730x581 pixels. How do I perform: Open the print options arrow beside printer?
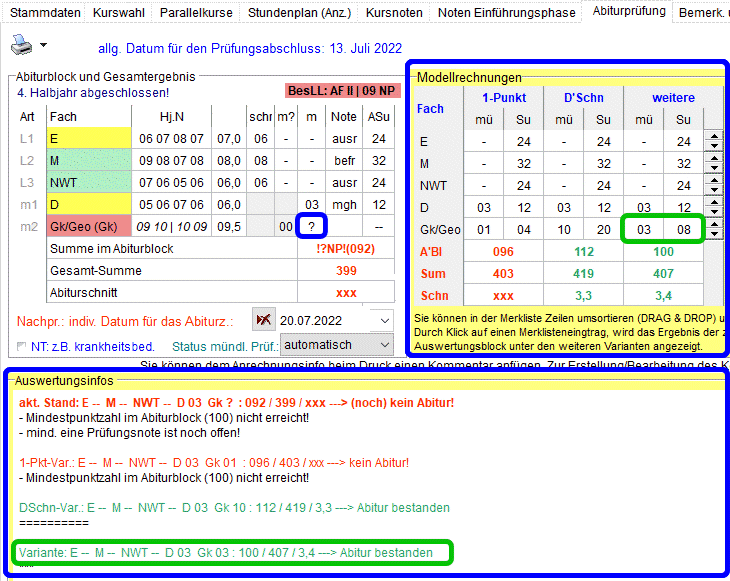(43, 46)
